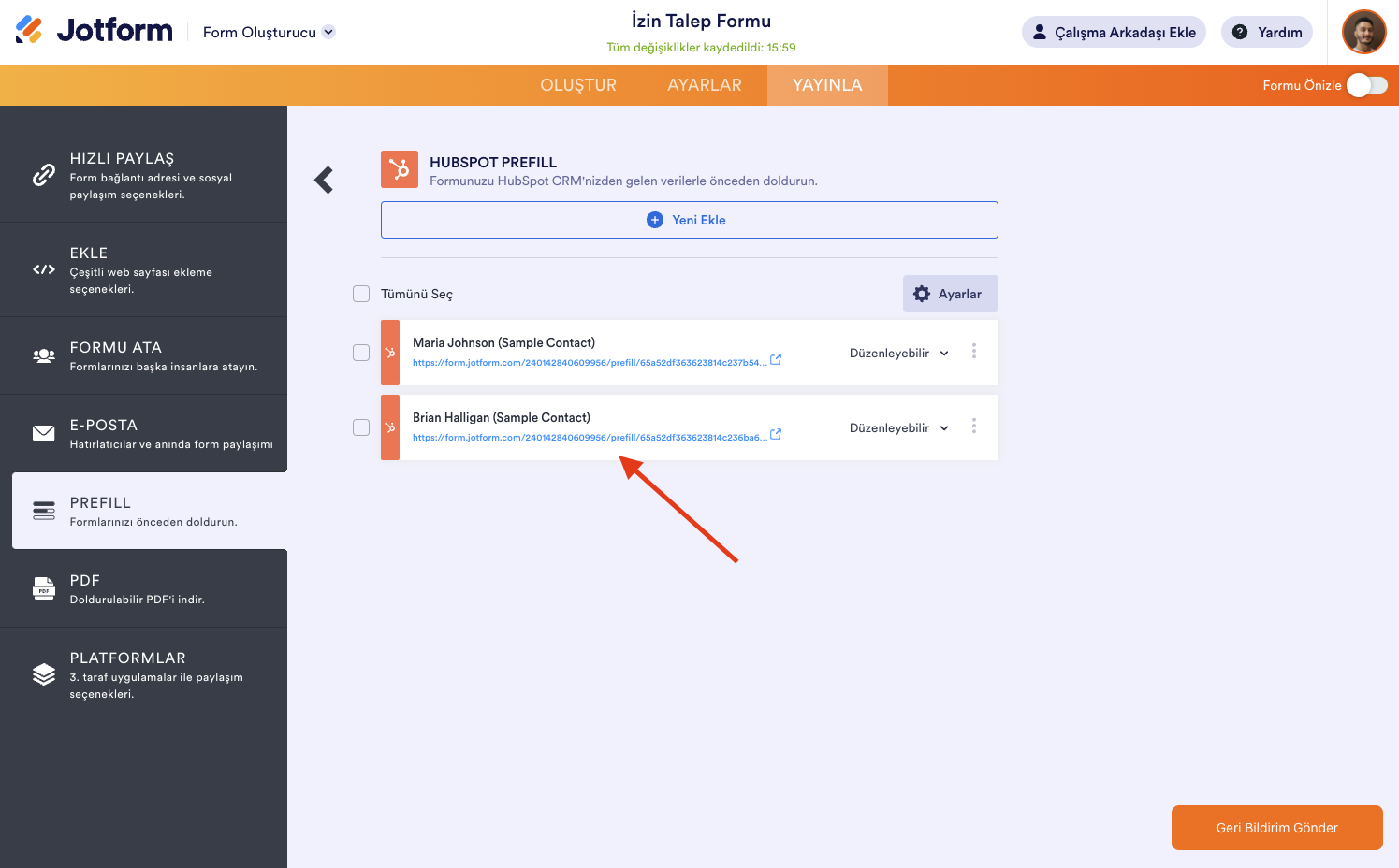This screenshot has height=868, width=1399.
Task: Open external link icon for Maria Johnson
Action: click(776, 360)
